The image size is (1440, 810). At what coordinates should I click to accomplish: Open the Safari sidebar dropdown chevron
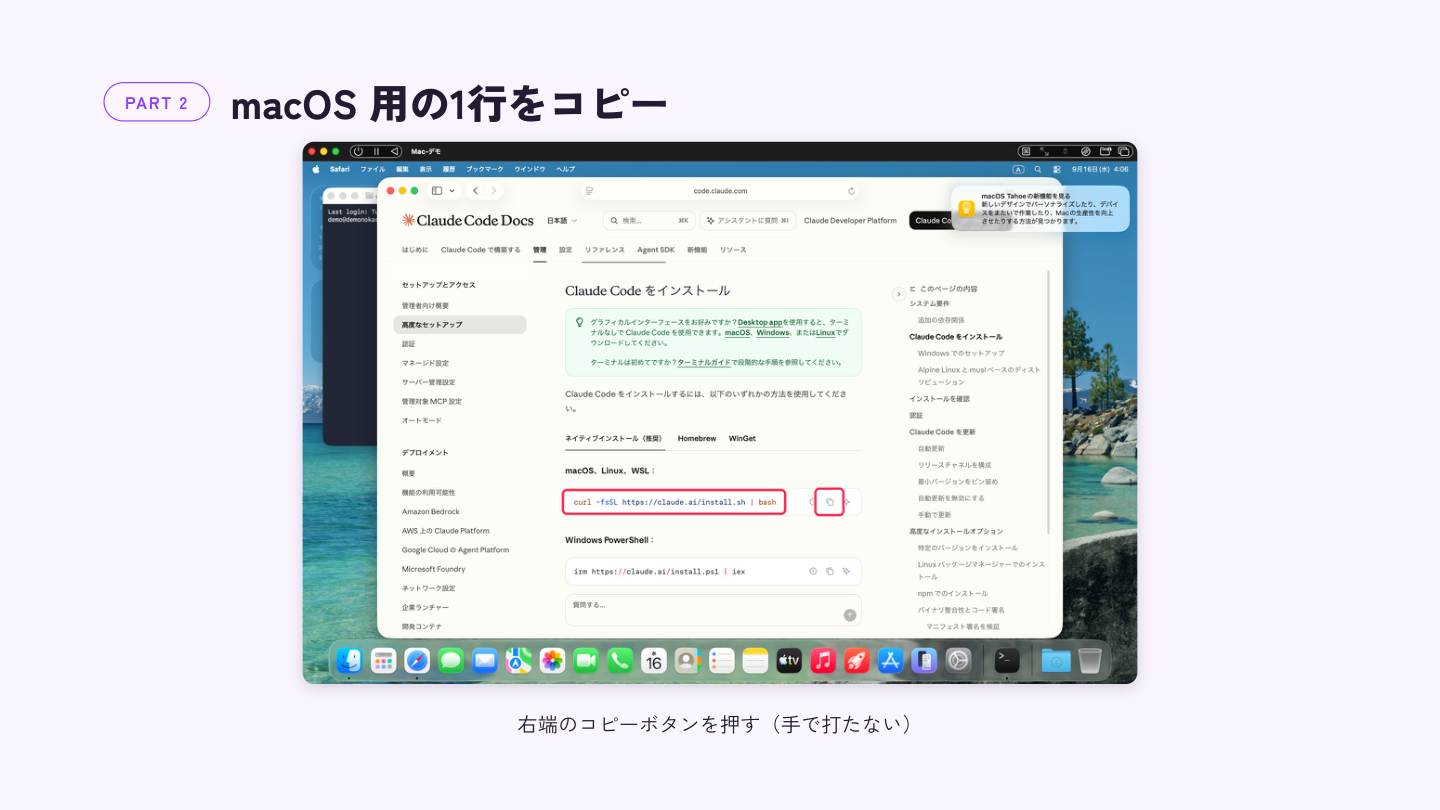click(x=452, y=191)
